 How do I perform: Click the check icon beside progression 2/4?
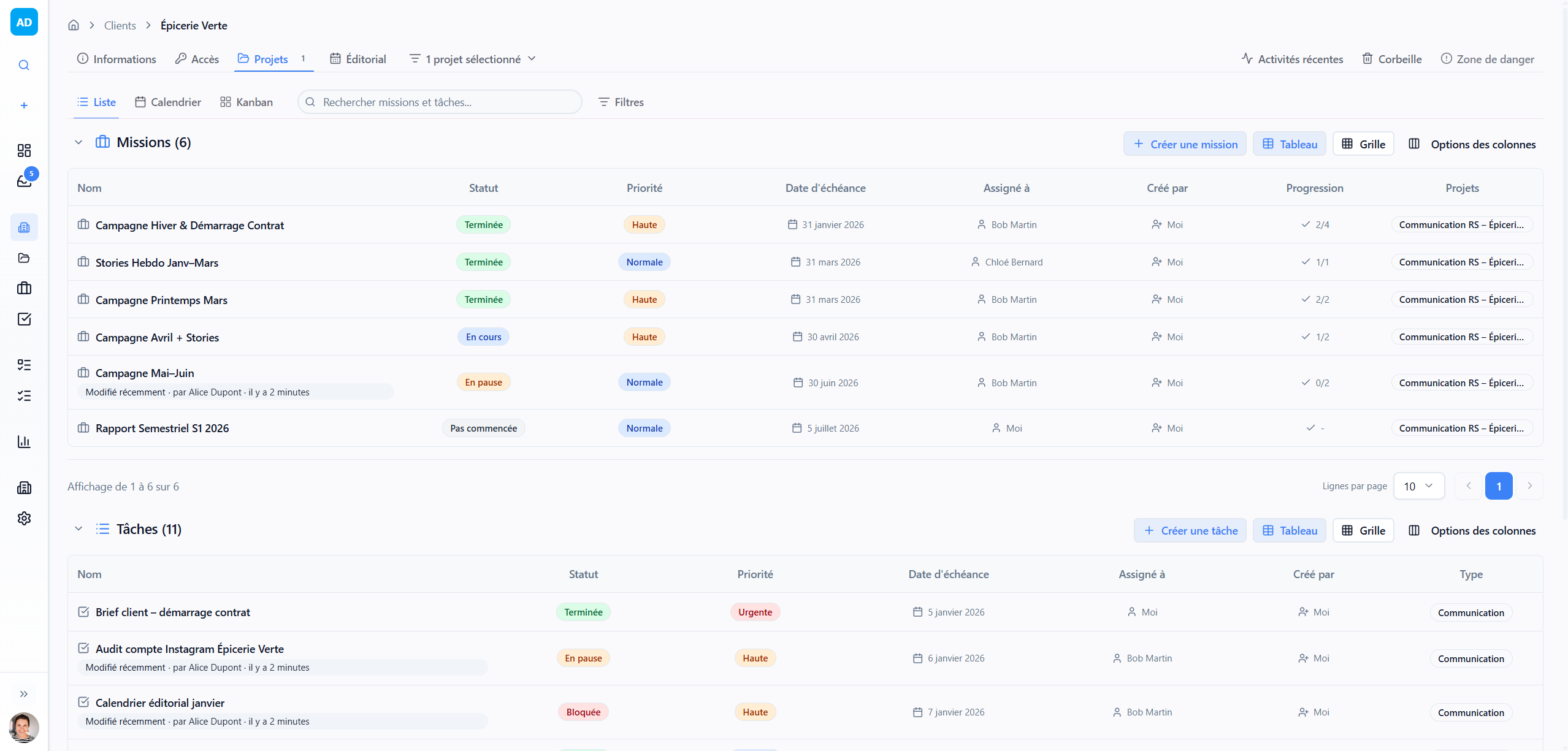pyautogui.click(x=1306, y=224)
